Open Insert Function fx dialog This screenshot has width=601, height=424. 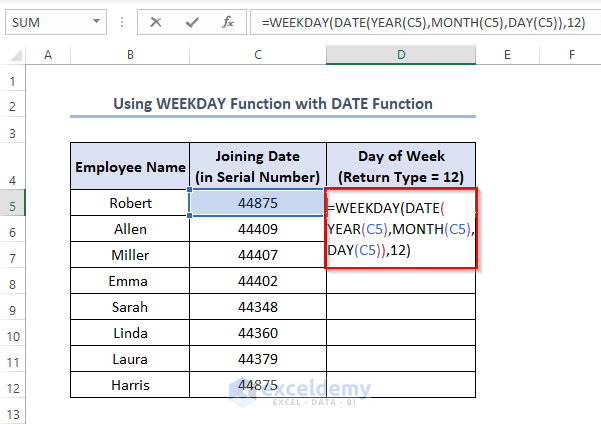click(x=228, y=21)
